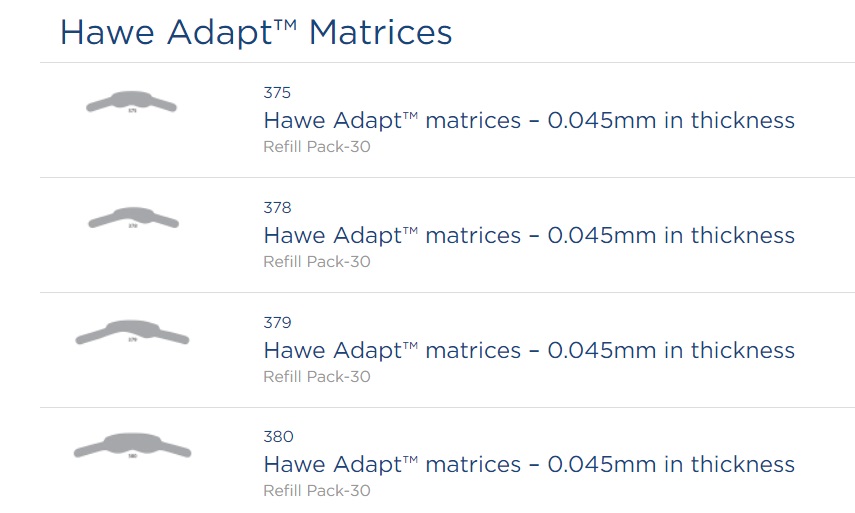
Task: Click the 378 matrix shape image
Action: 132,218
